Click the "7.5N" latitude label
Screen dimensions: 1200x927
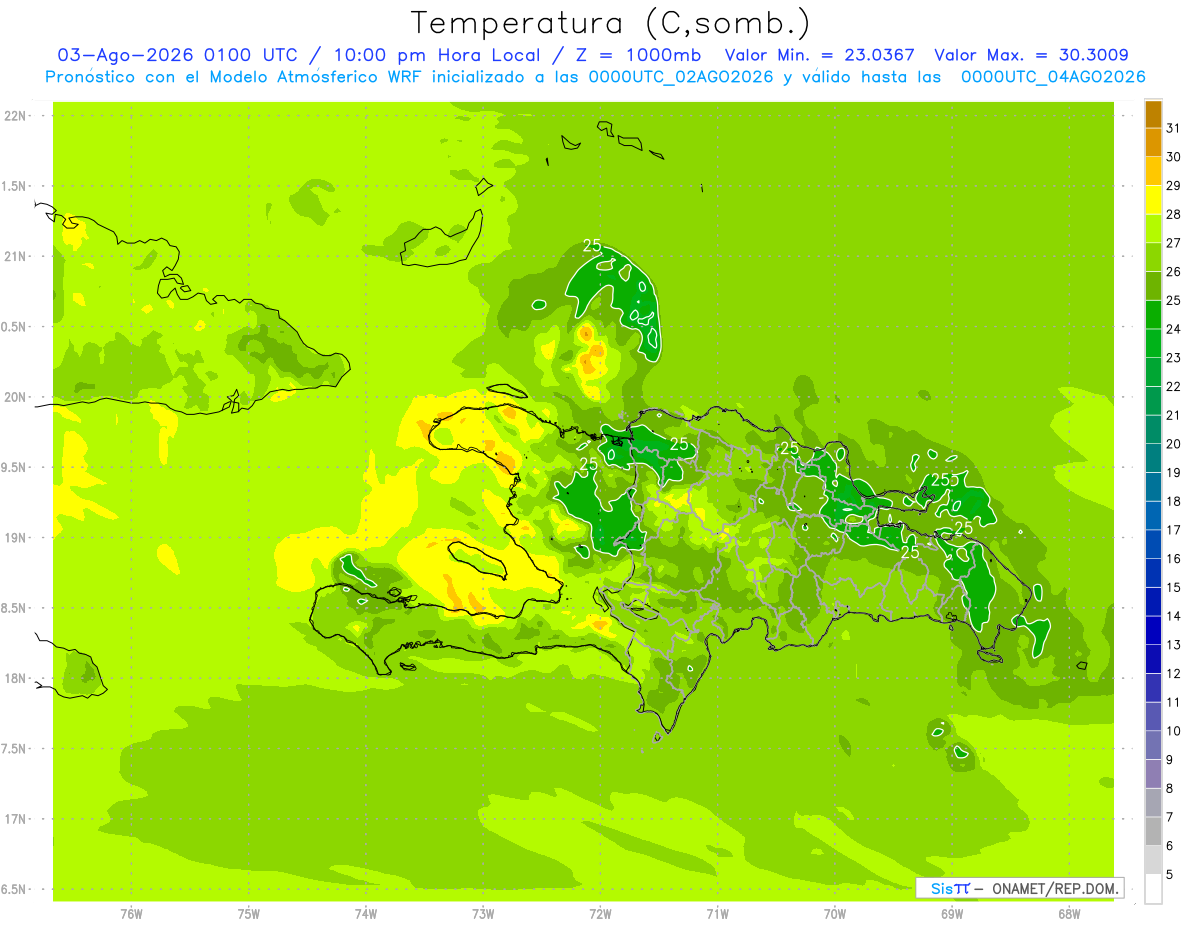coord(15,749)
